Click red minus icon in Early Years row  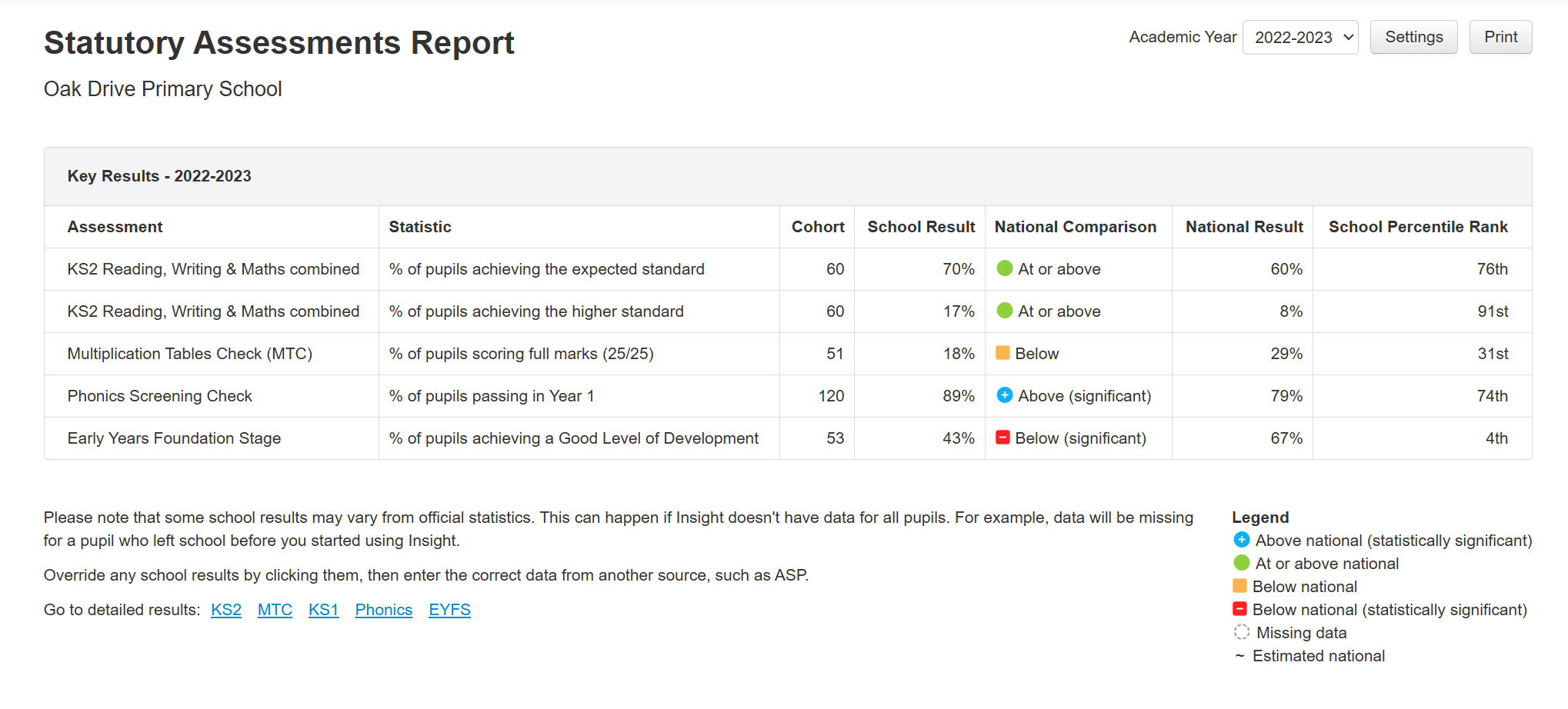pyautogui.click(x=1003, y=438)
